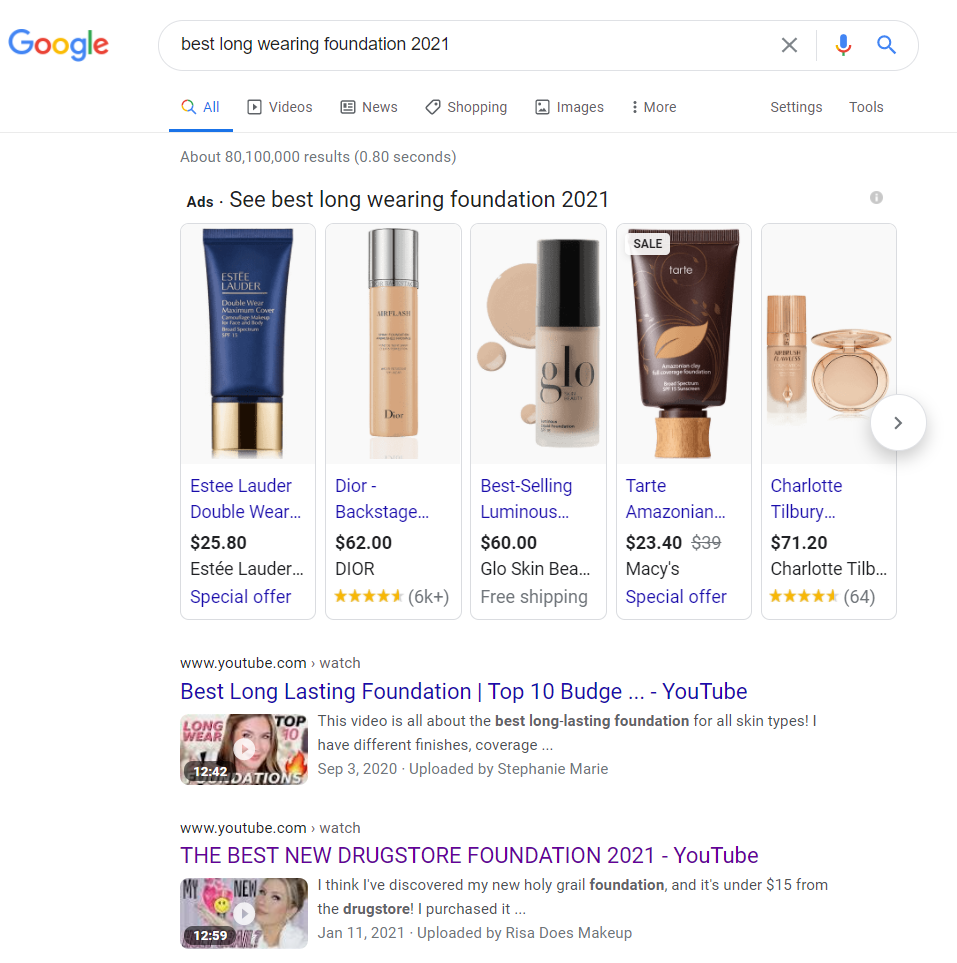The width and height of the screenshot is (957, 963).
Task: Switch to the Shopping tab
Action: coord(466,107)
